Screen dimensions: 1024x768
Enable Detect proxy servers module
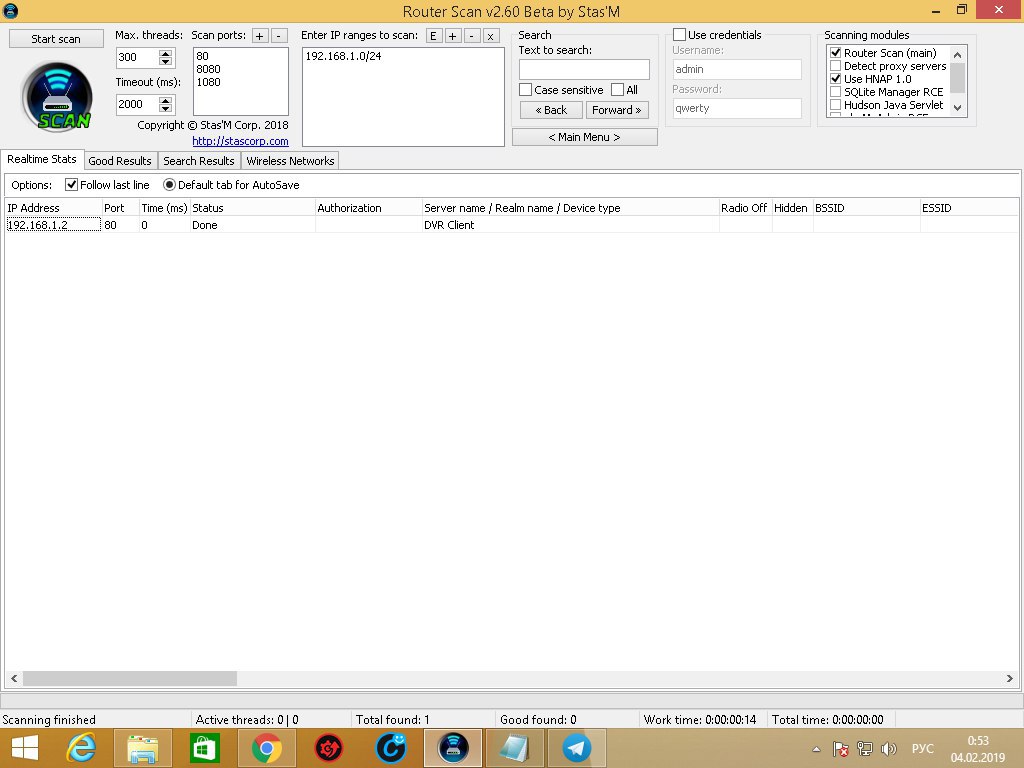pos(835,66)
